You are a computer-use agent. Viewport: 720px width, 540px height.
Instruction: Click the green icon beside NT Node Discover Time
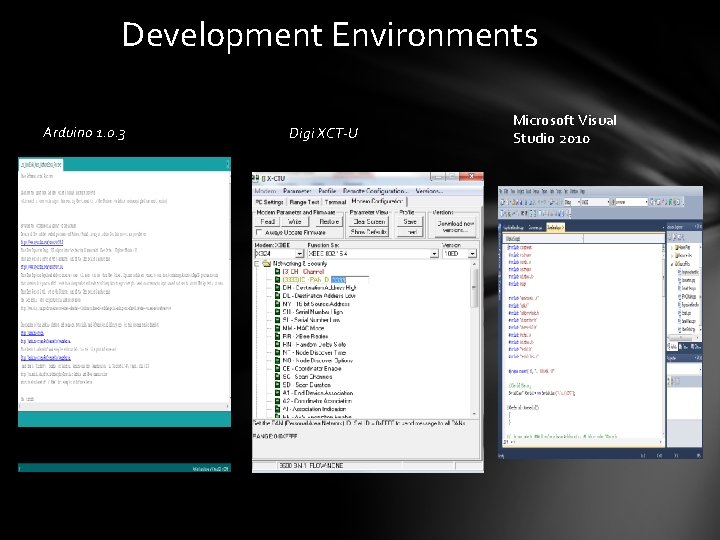[x=277, y=353]
